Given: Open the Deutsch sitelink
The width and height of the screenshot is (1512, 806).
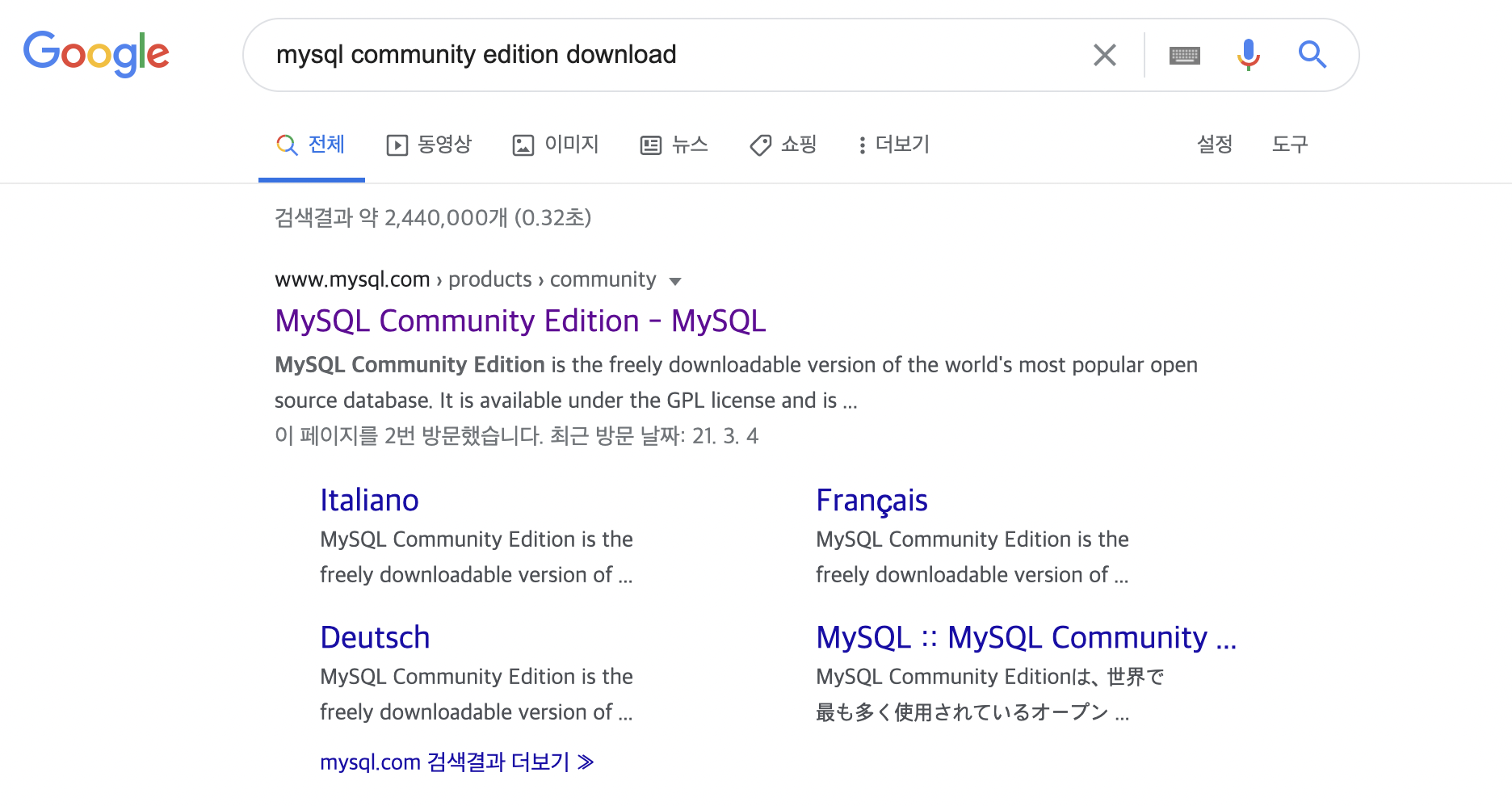Looking at the screenshot, I should pos(375,637).
